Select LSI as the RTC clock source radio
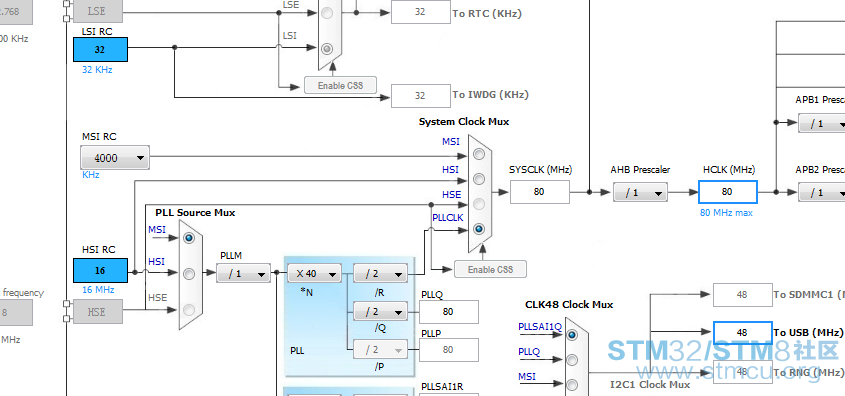845x396 pixels. (x=327, y=49)
